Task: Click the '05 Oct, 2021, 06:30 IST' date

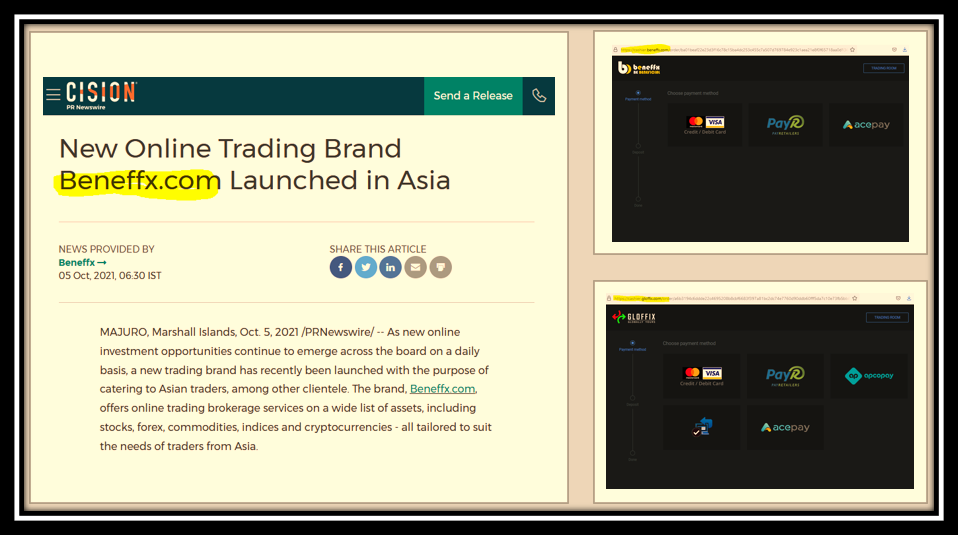Action: (110, 276)
